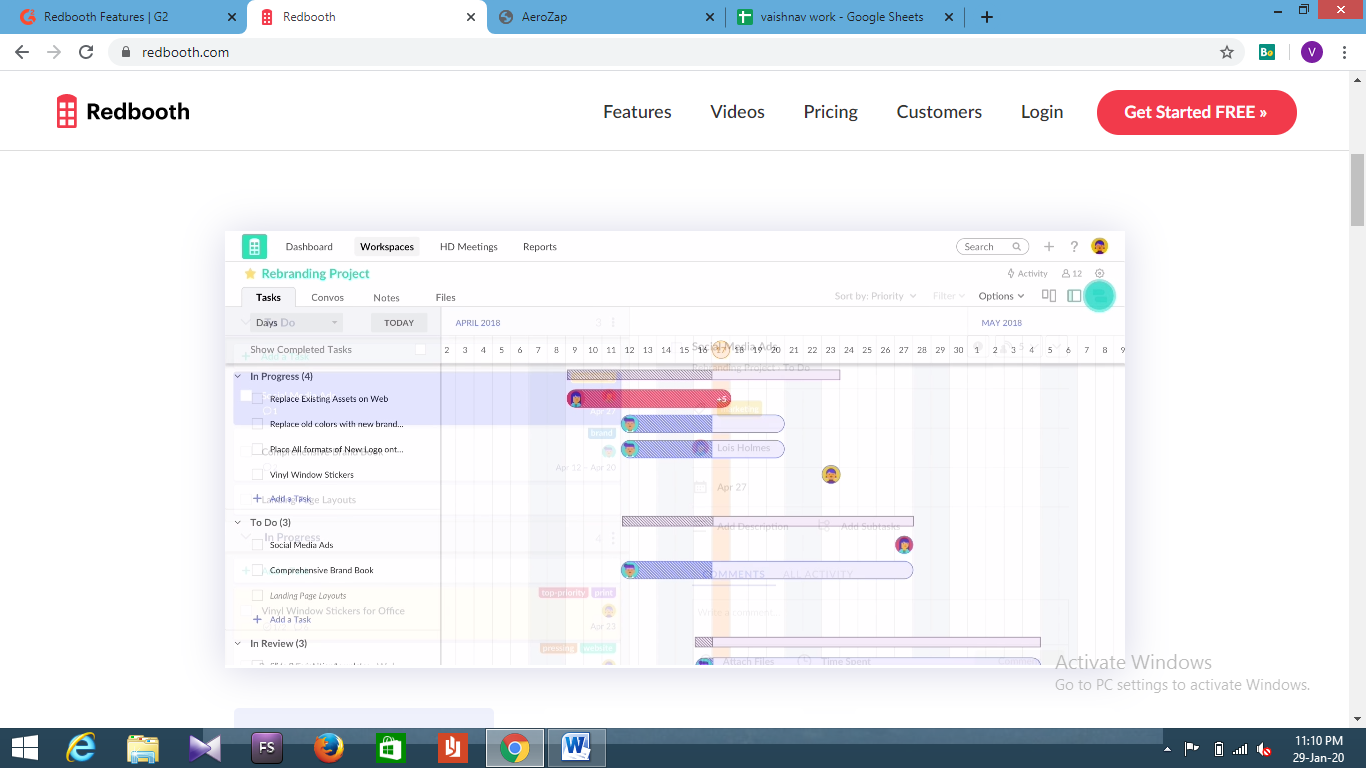
Task: Click the Redbooth logo in the site header
Action: pos(123,112)
